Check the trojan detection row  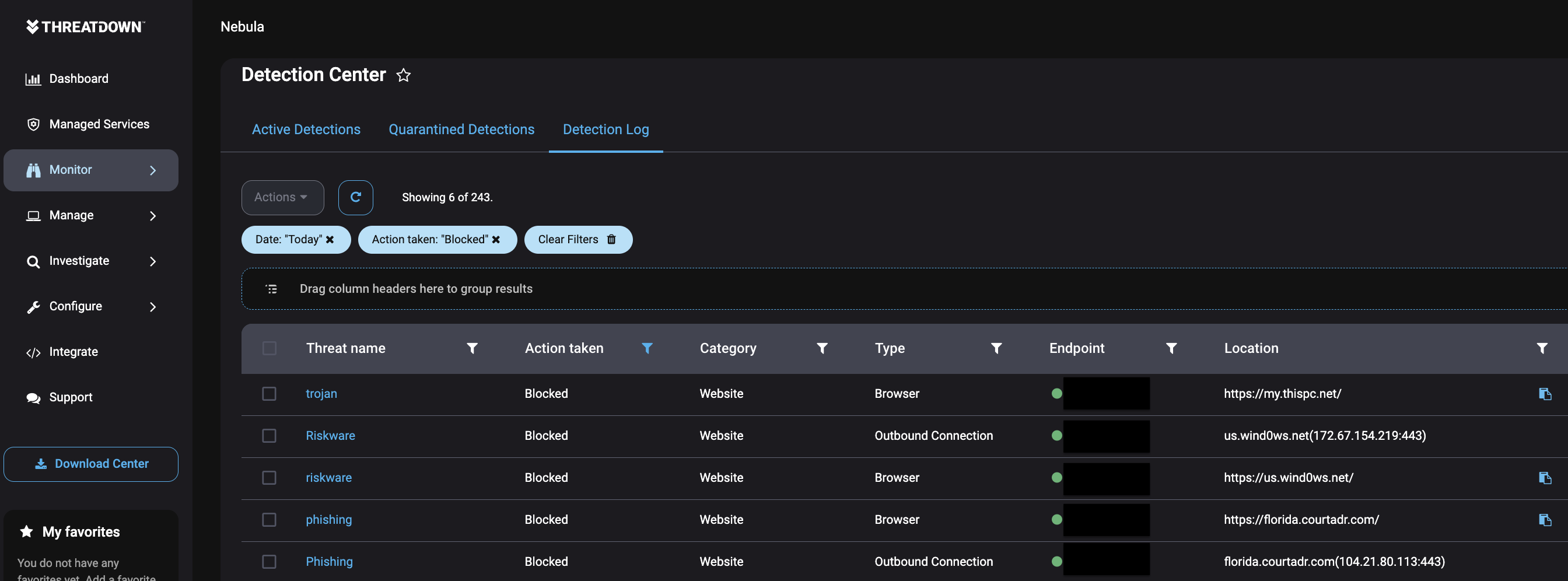point(269,394)
